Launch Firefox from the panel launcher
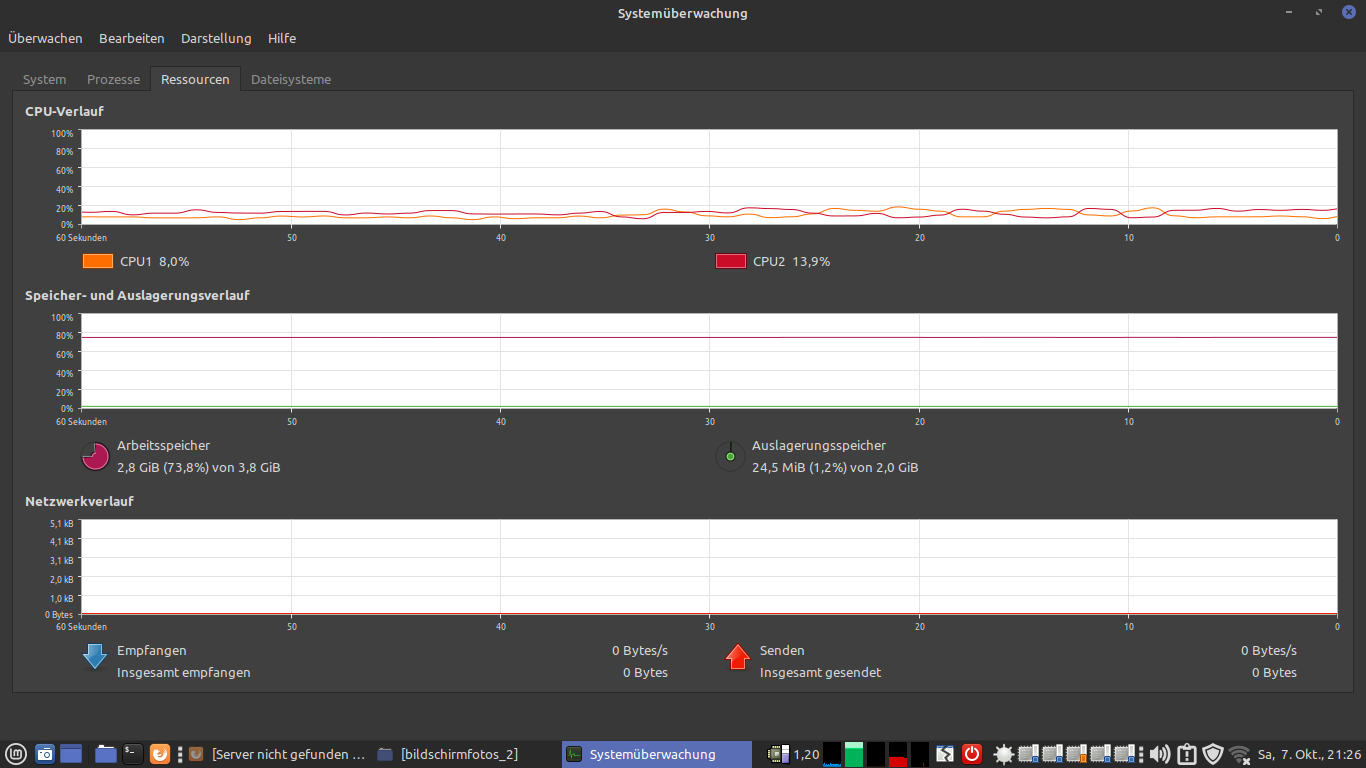 pyautogui.click(x=160, y=754)
